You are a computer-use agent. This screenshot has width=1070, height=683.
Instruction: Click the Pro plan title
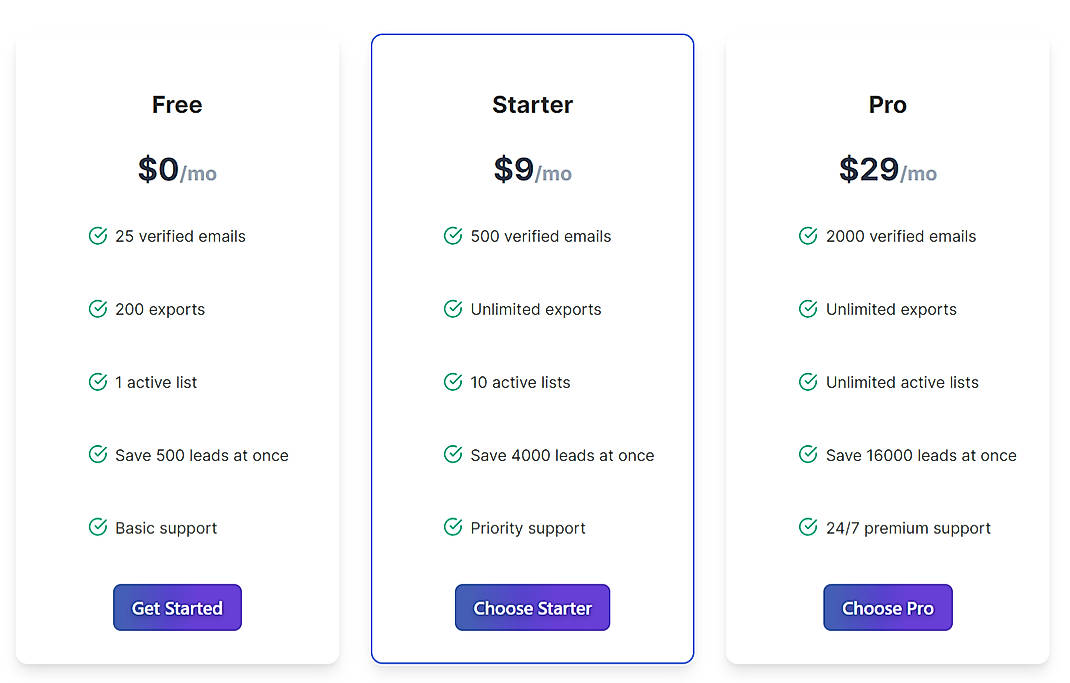click(x=887, y=104)
